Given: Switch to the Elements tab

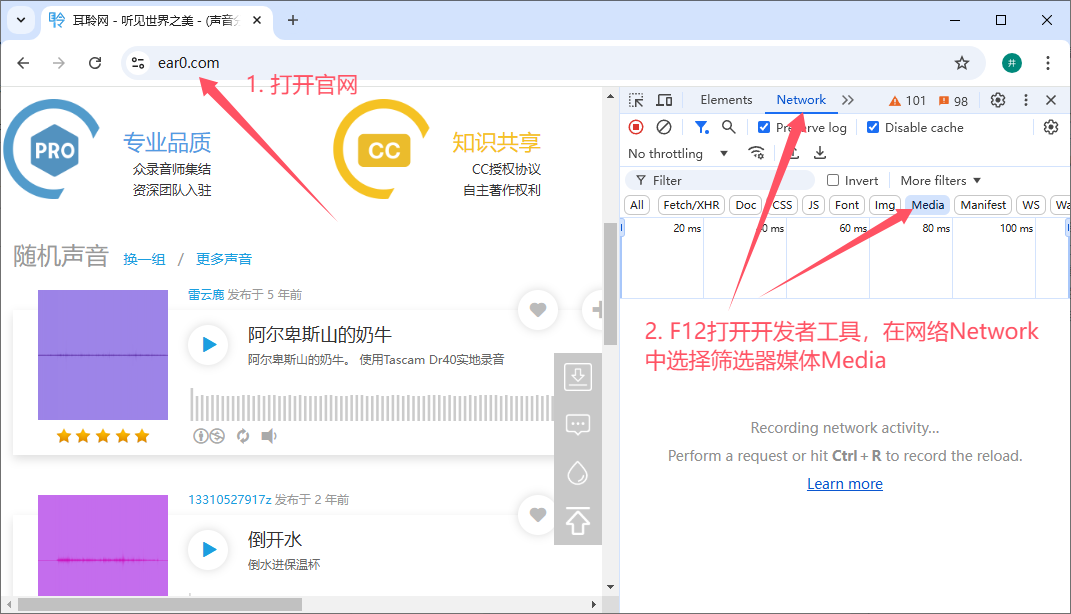Looking at the screenshot, I should click(726, 100).
